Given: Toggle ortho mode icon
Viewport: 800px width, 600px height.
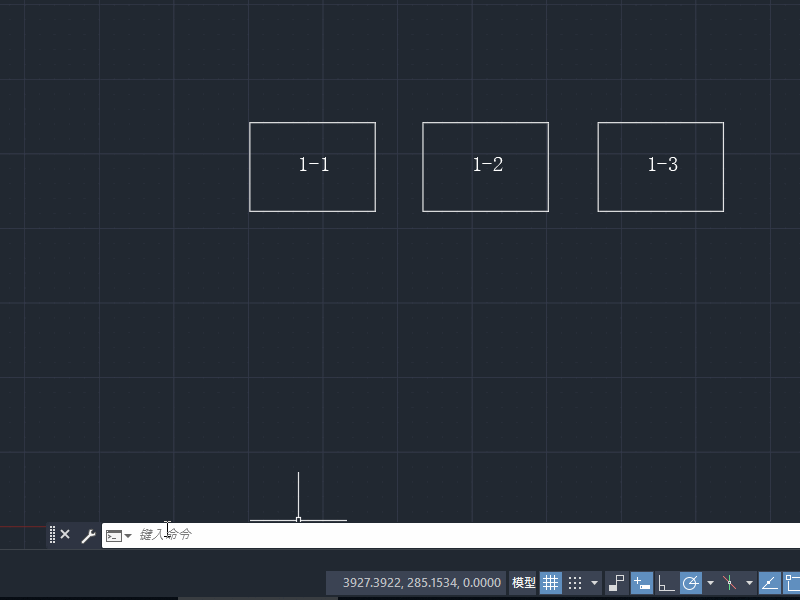Looking at the screenshot, I should click(667, 583).
